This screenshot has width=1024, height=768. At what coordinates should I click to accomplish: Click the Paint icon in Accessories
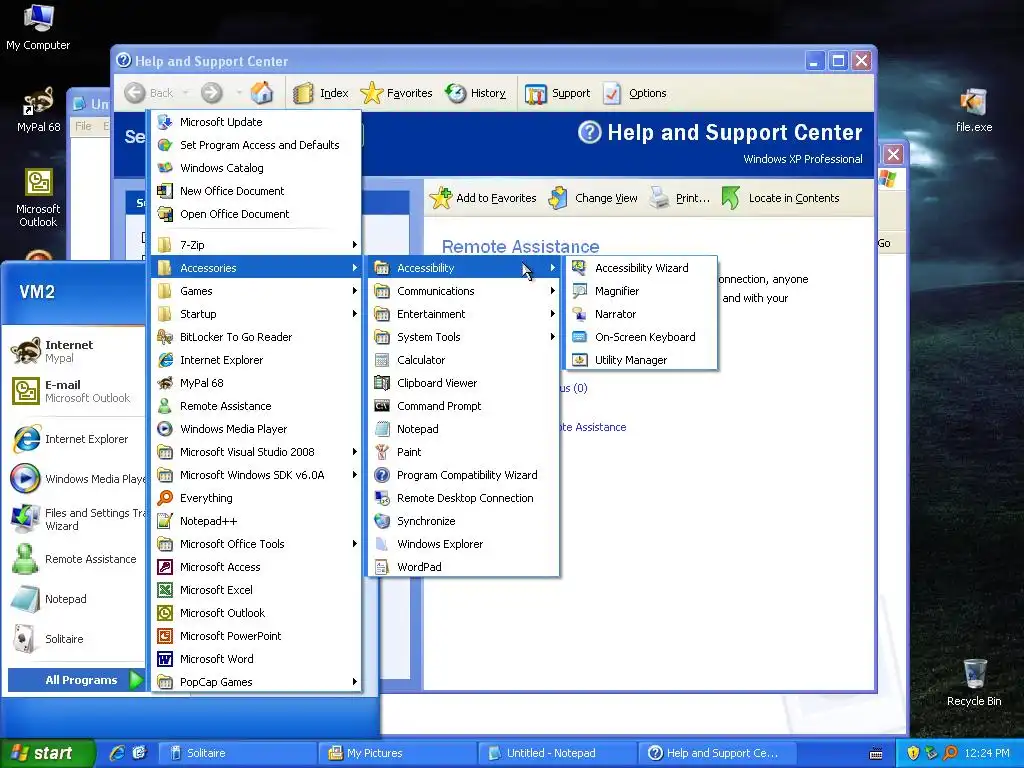tap(382, 452)
